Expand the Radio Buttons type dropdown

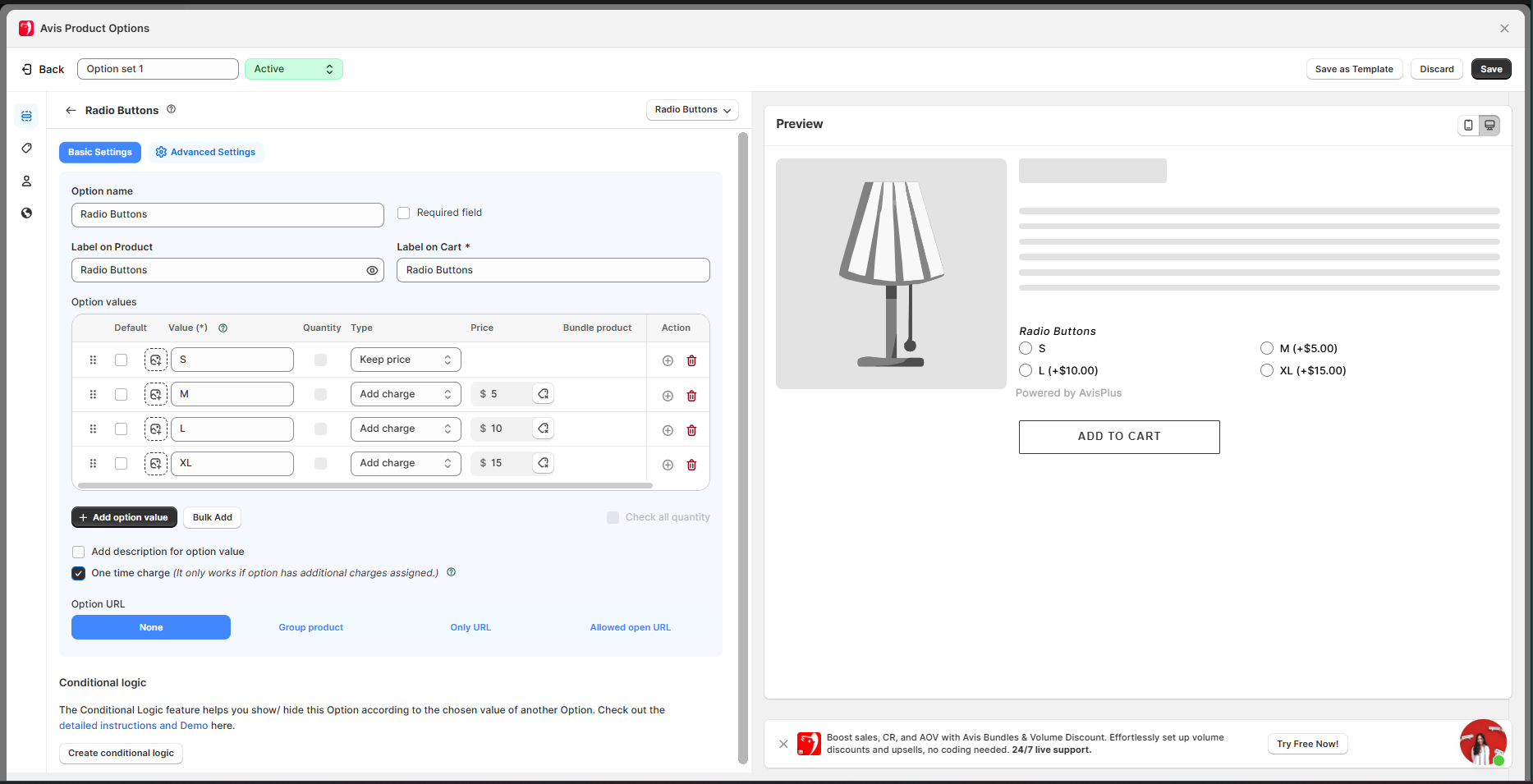click(692, 110)
